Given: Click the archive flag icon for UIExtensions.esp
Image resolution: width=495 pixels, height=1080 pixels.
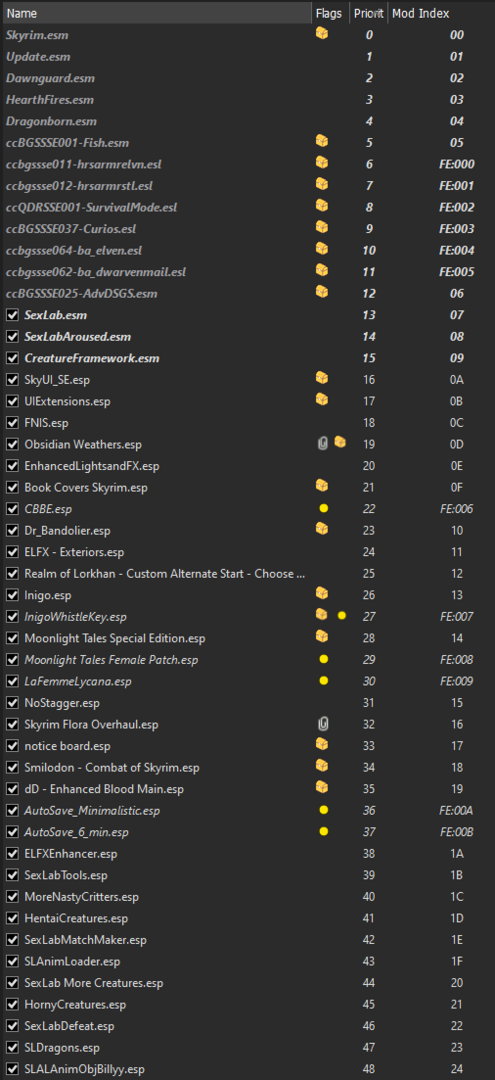Looking at the screenshot, I should [322, 399].
